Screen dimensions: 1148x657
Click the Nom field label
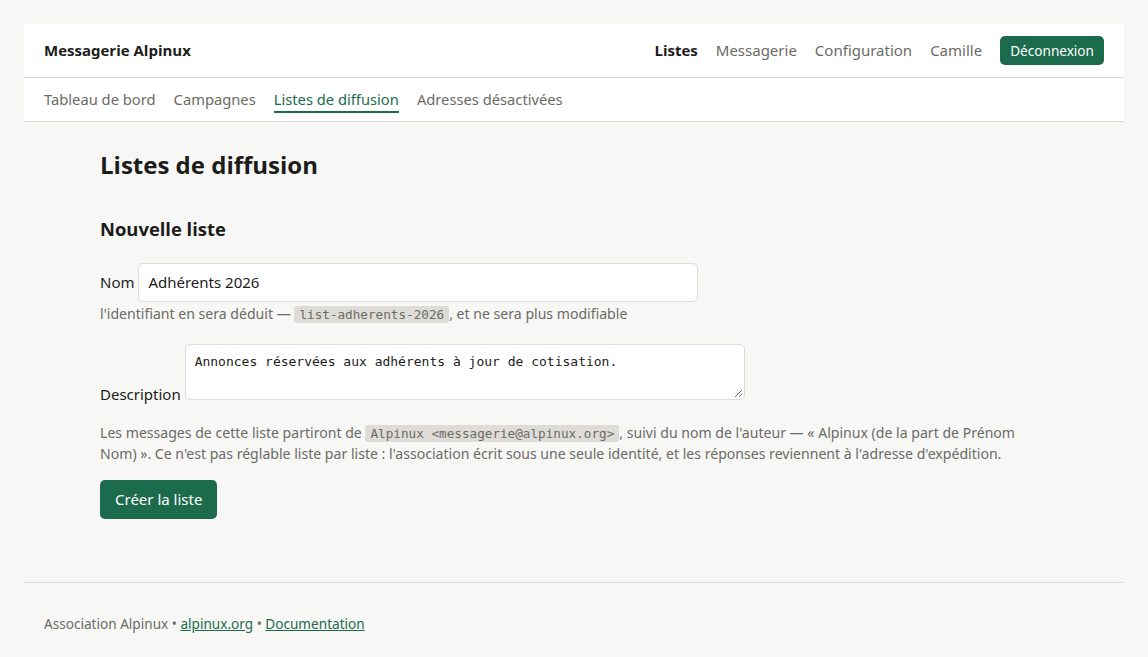(x=117, y=283)
